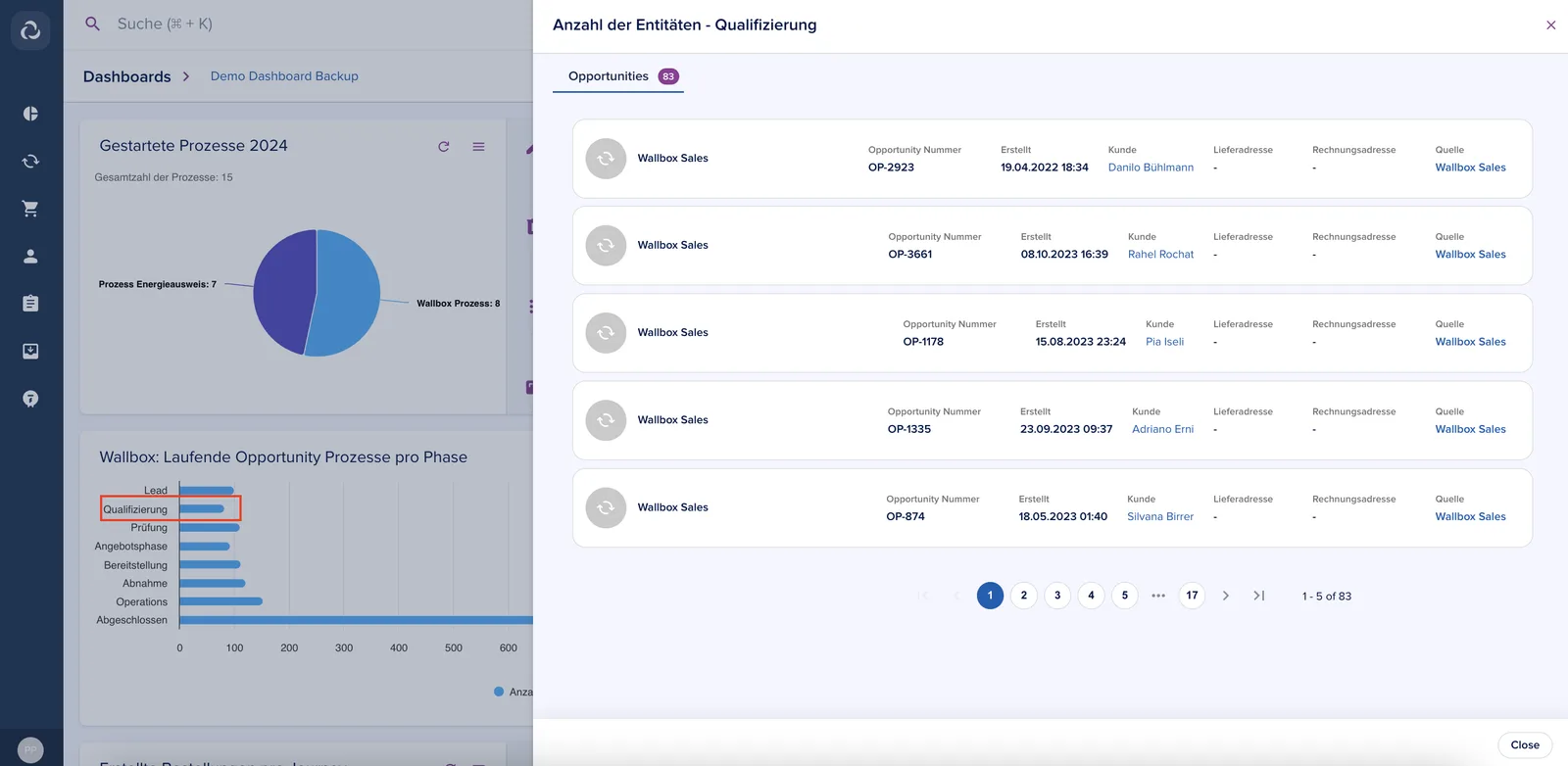Viewport: 1568px width, 766px height.
Task: Click the Angebotsphase bar in the chart
Action: [205, 547]
